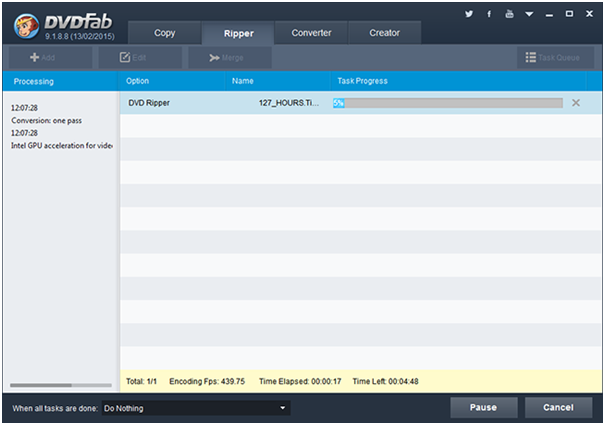Screen dimensions: 605x425
Task: Click the Time Left: 00:04:48 text
Action: pyautogui.click(x=385, y=382)
